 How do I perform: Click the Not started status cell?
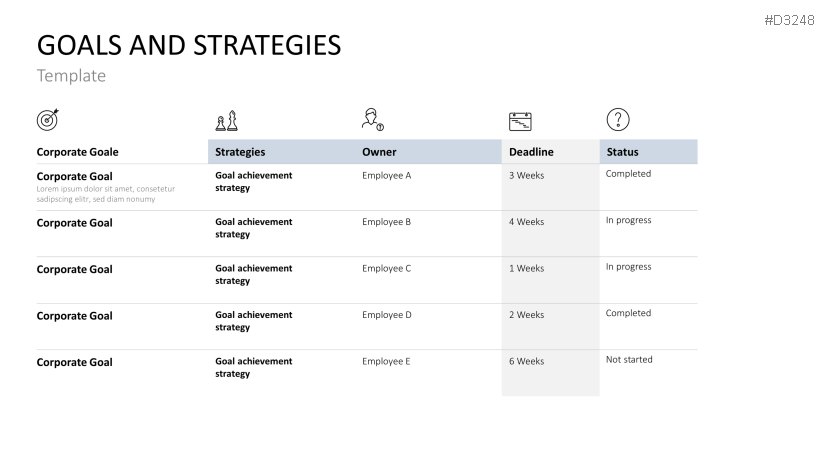tap(628, 360)
